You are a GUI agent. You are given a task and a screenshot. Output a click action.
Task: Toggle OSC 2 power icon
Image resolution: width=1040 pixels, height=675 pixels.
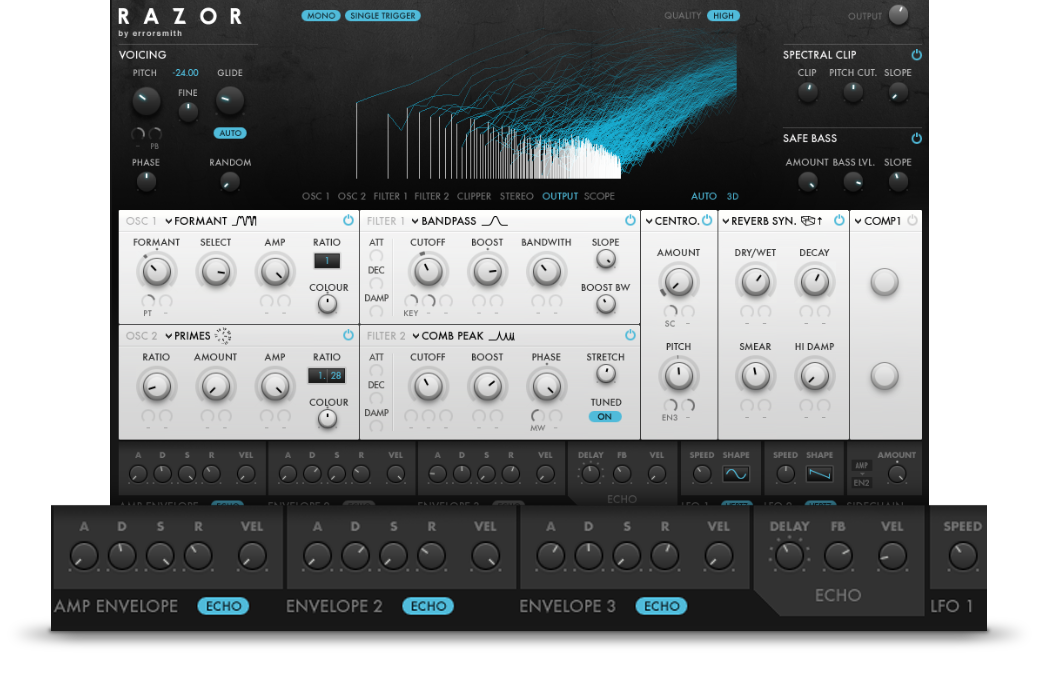click(348, 335)
